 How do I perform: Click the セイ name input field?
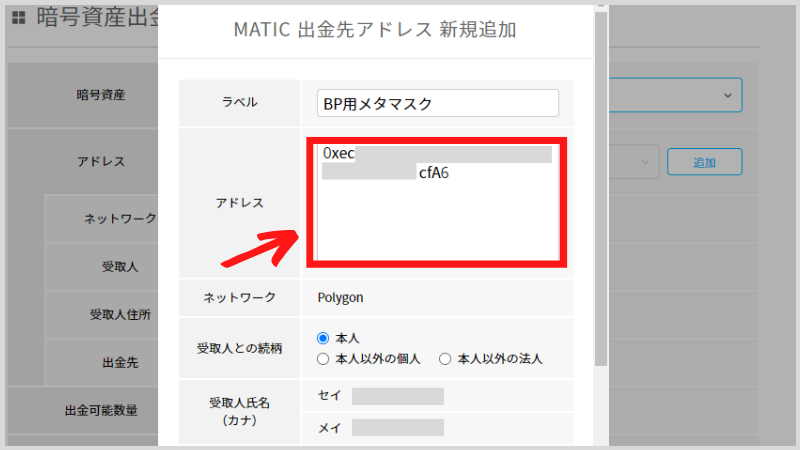tap(398, 396)
